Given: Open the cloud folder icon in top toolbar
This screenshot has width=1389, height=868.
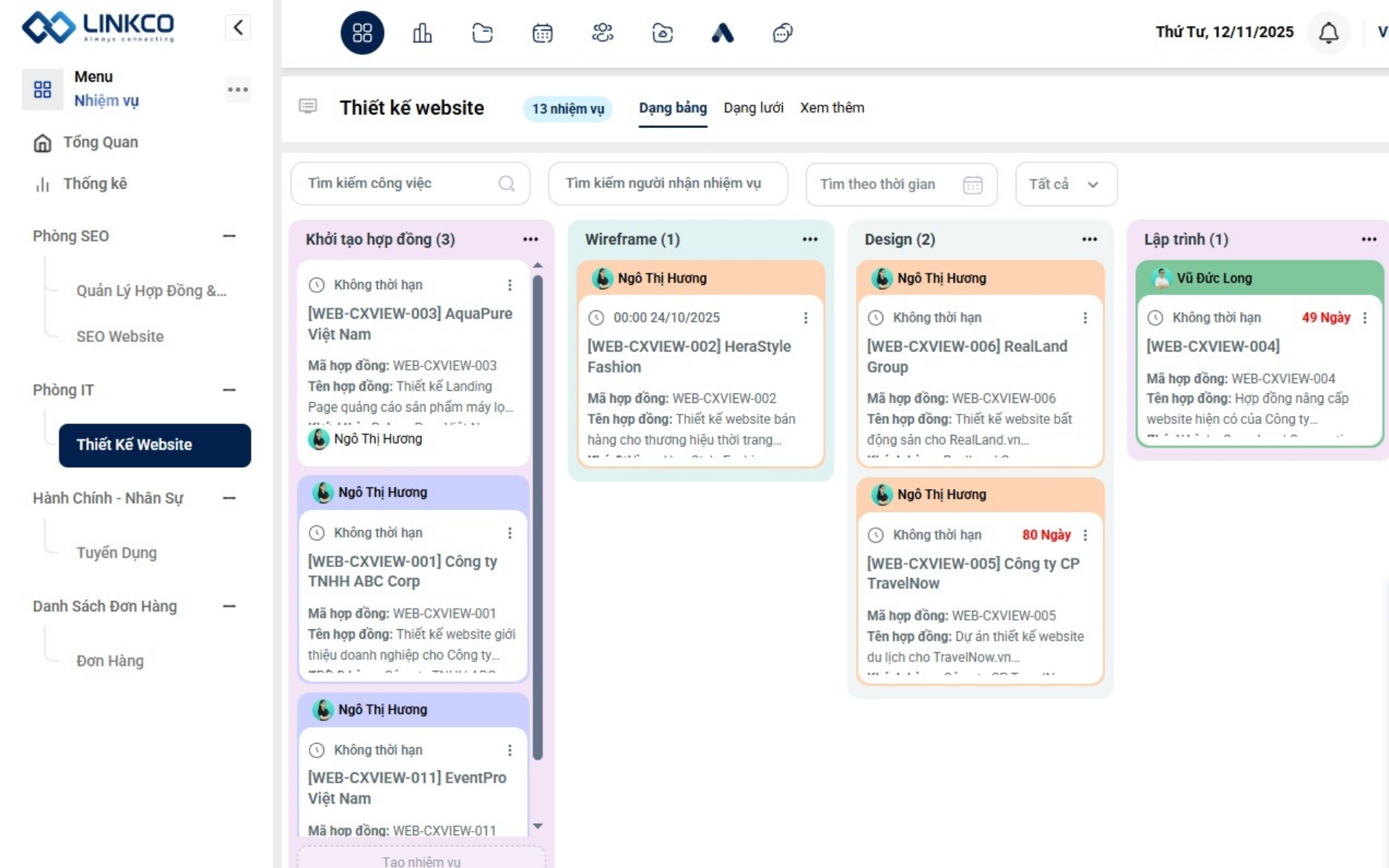Looking at the screenshot, I should click(663, 33).
